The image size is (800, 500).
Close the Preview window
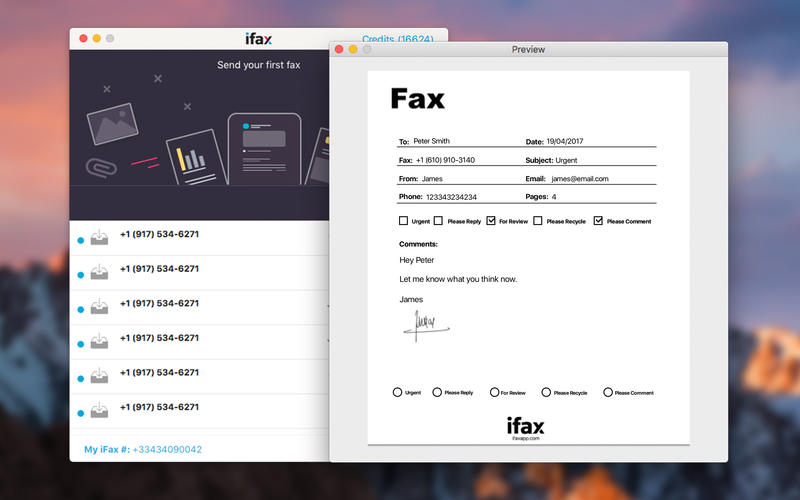pyautogui.click(x=339, y=49)
